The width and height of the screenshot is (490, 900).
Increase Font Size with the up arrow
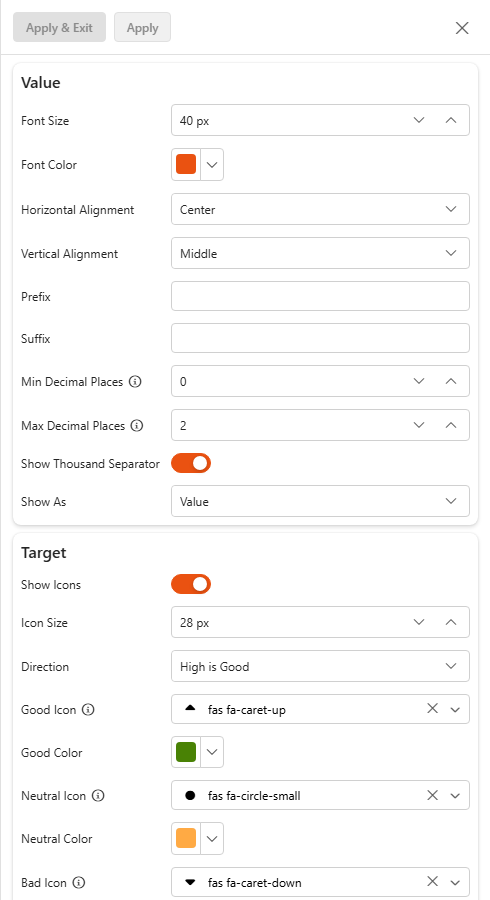tap(451, 120)
